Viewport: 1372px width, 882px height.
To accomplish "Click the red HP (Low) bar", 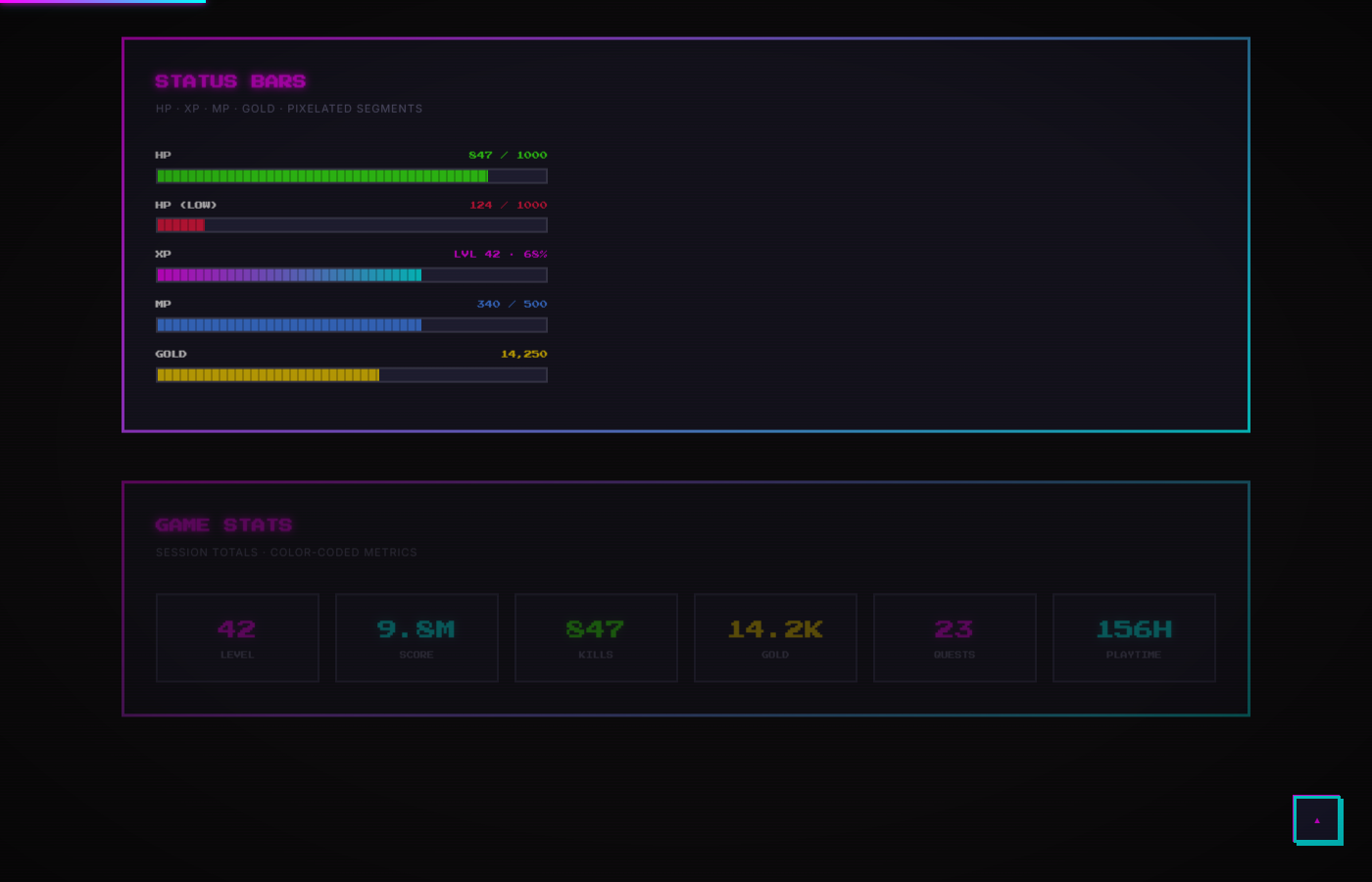I will point(351,225).
